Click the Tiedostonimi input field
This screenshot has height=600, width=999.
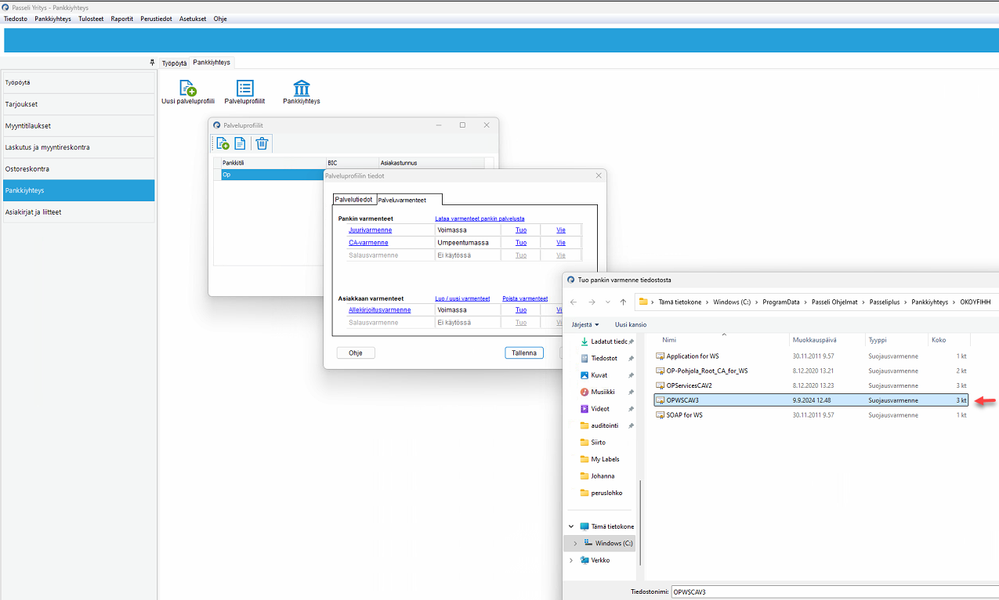coord(835,592)
